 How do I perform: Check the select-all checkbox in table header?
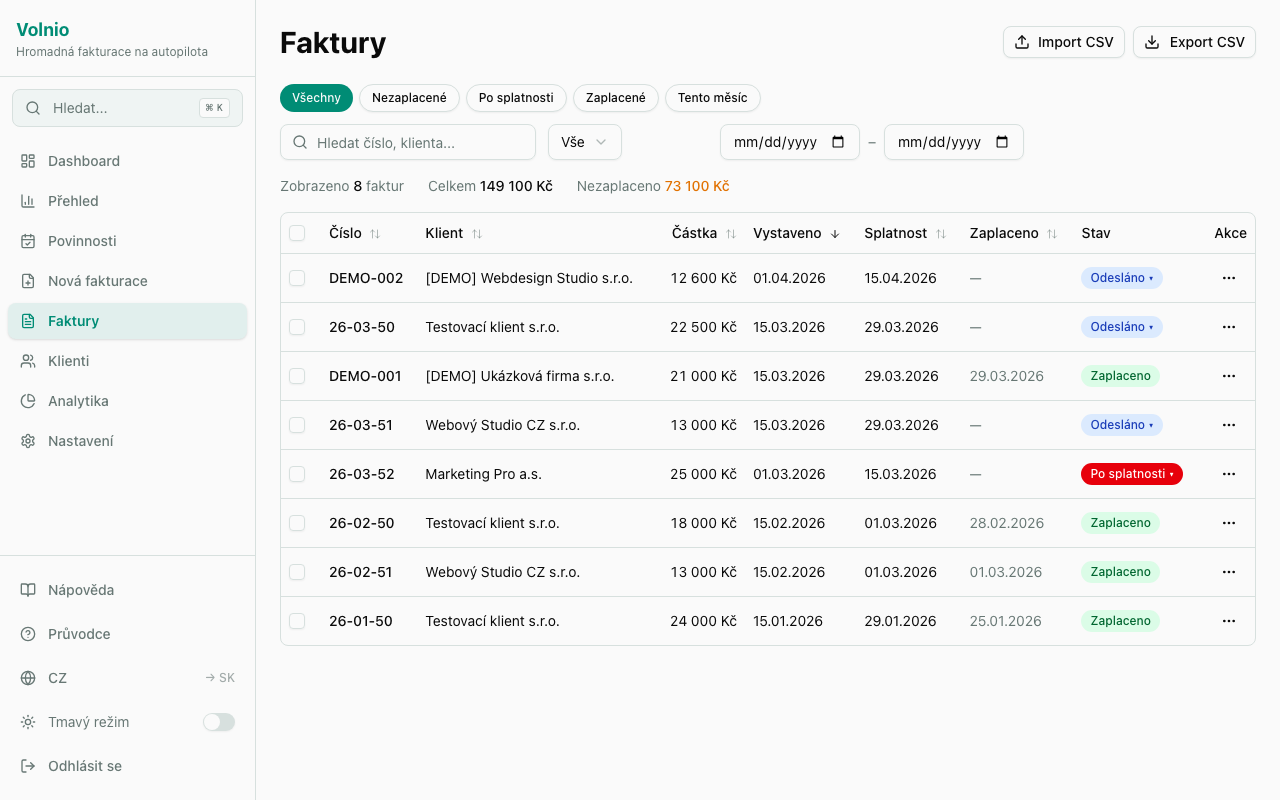[x=297, y=233]
